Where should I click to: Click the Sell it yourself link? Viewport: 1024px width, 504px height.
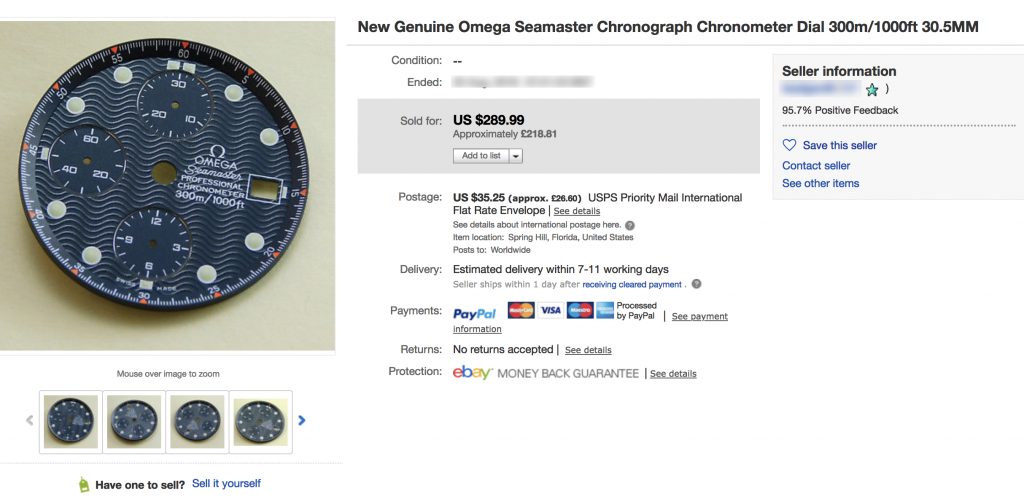(227, 484)
